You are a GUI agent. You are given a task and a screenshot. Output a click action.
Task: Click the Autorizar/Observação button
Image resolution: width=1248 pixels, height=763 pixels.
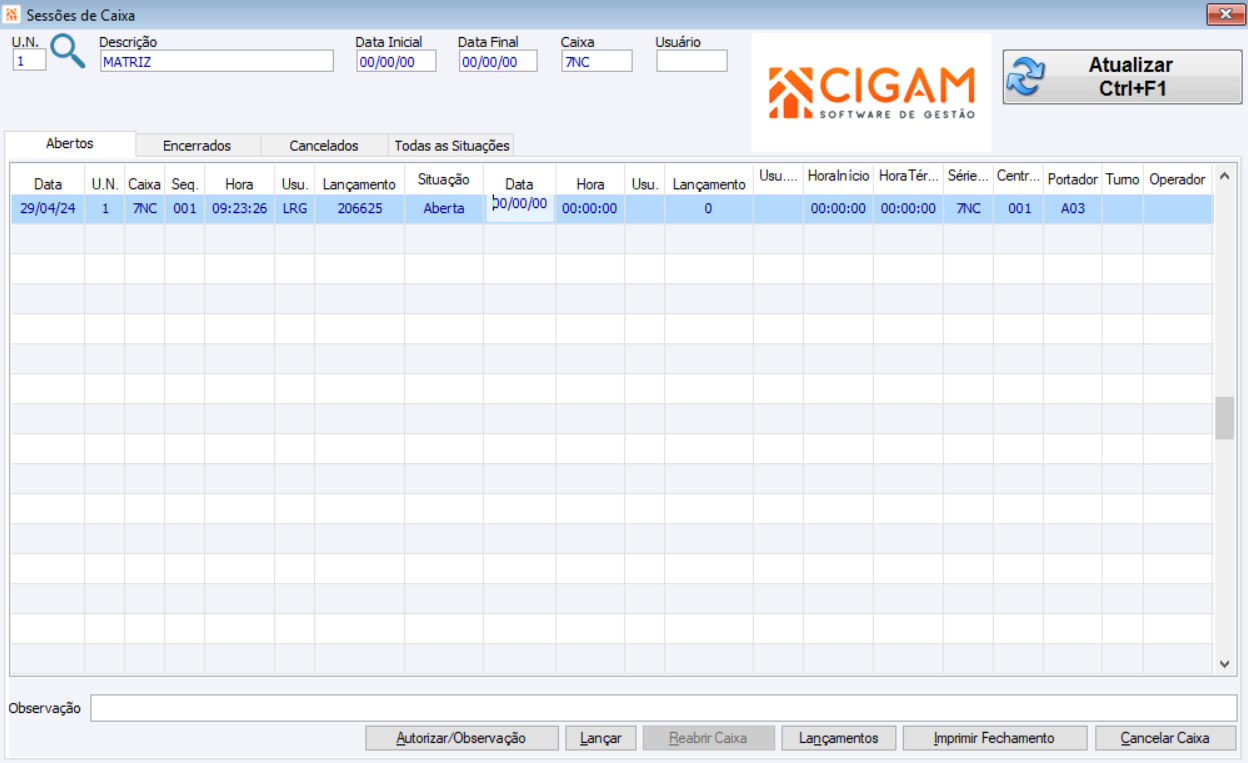click(x=461, y=738)
